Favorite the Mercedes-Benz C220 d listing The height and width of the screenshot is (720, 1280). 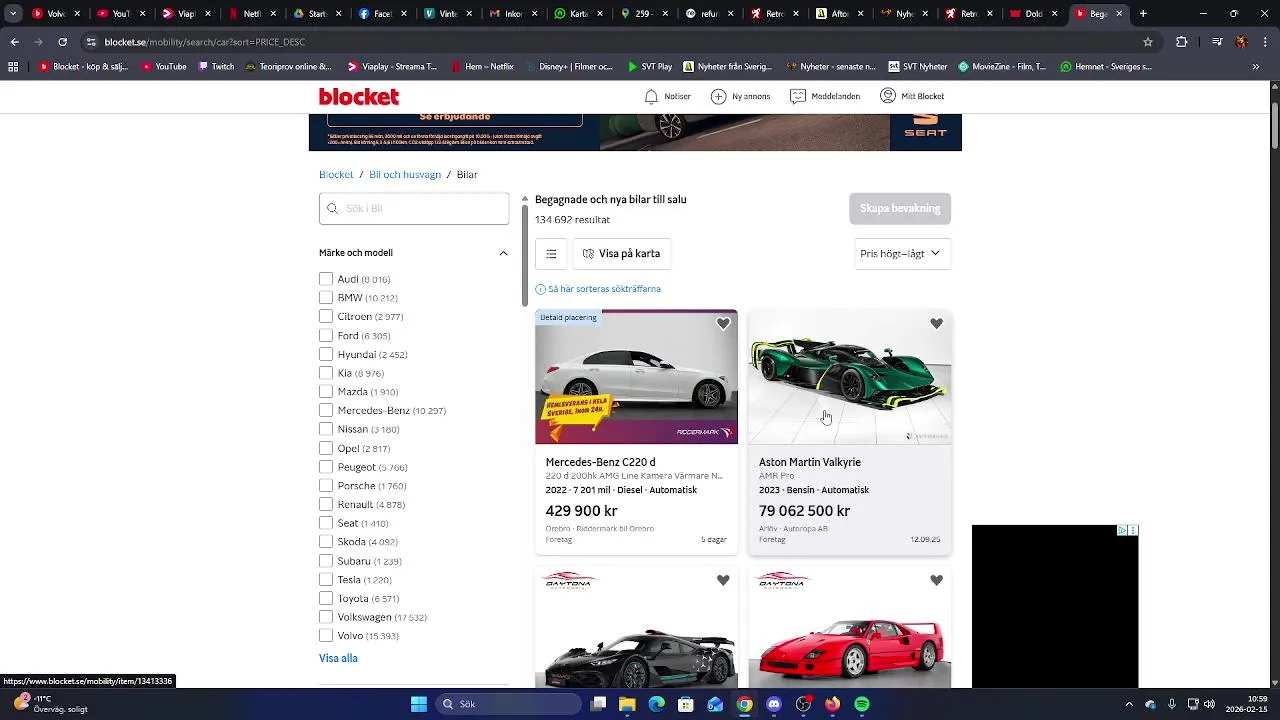723,324
